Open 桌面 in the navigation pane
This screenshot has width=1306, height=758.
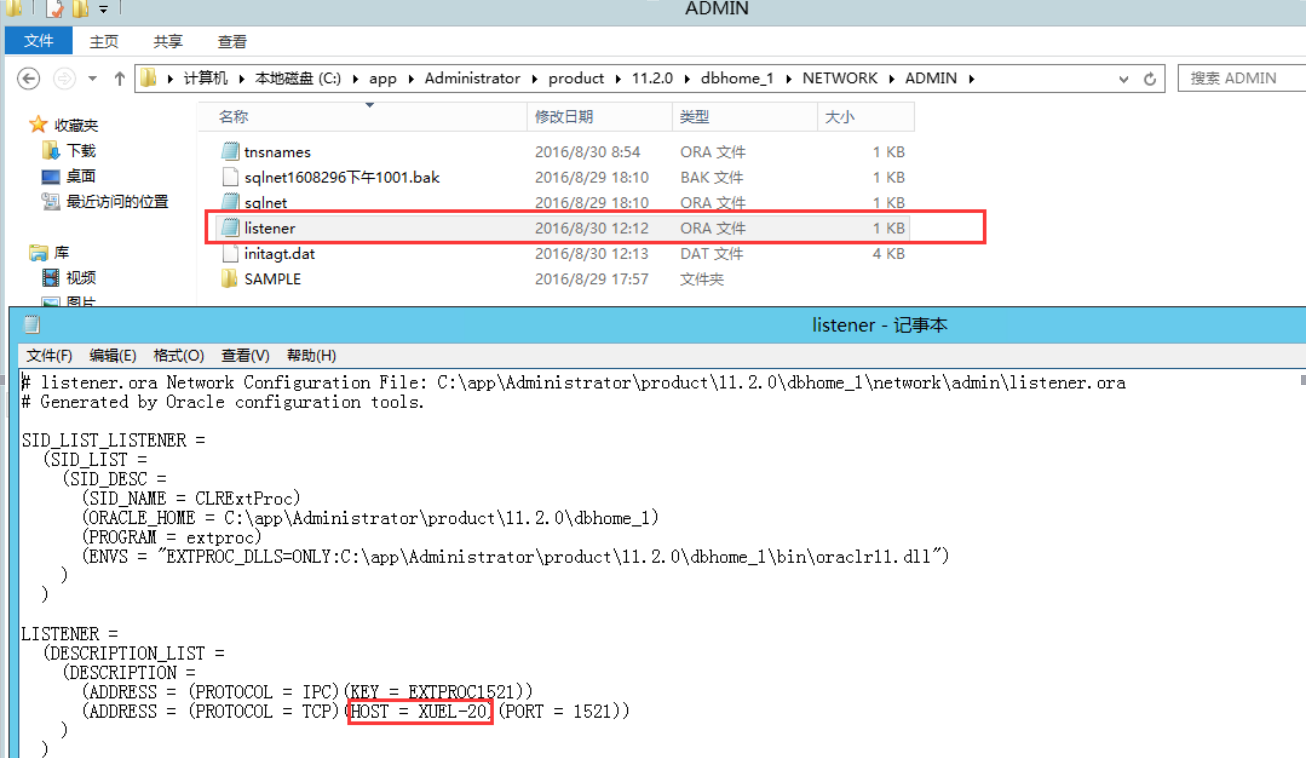coord(81,176)
